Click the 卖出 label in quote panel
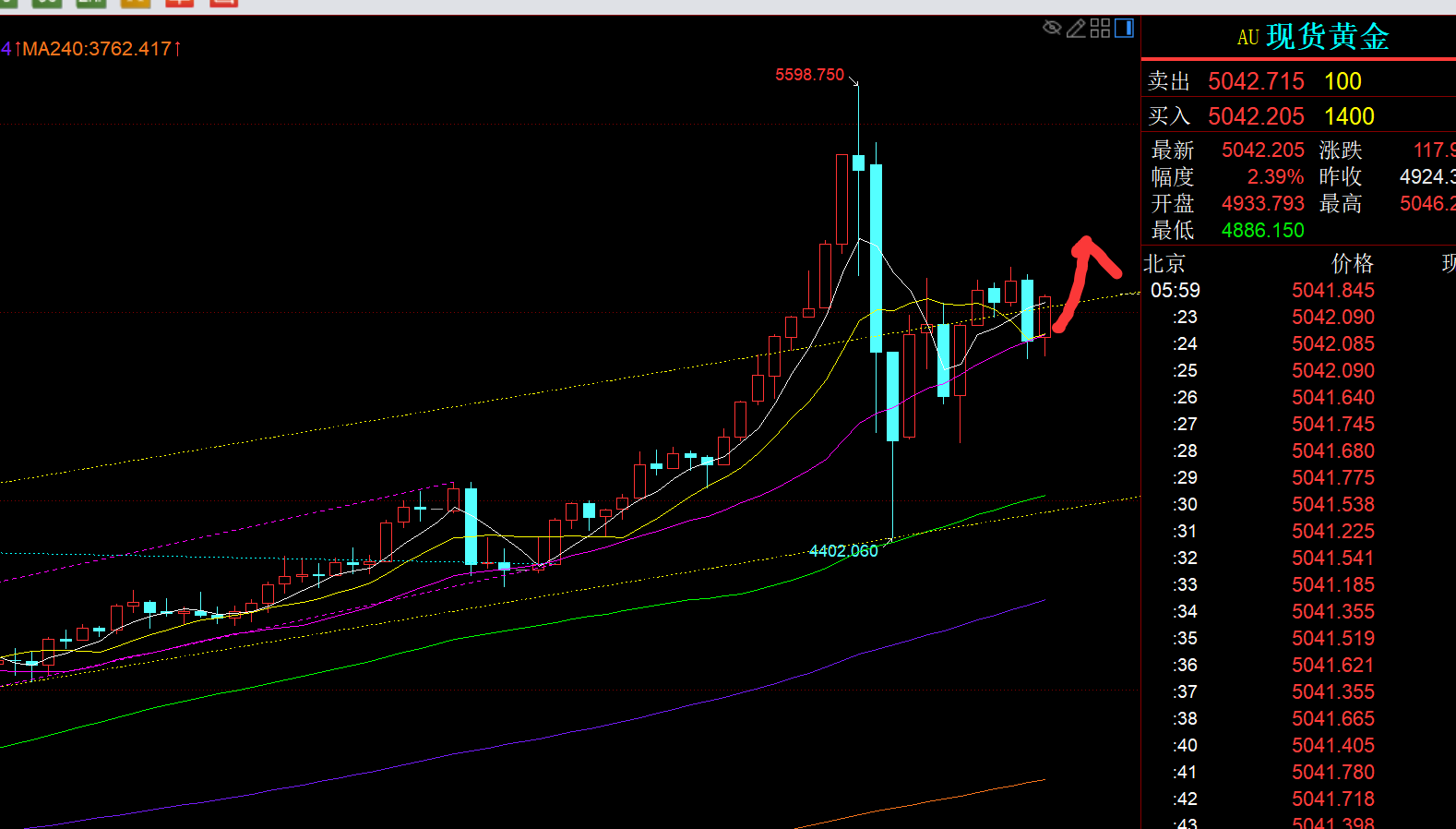 [x=1169, y=81]
